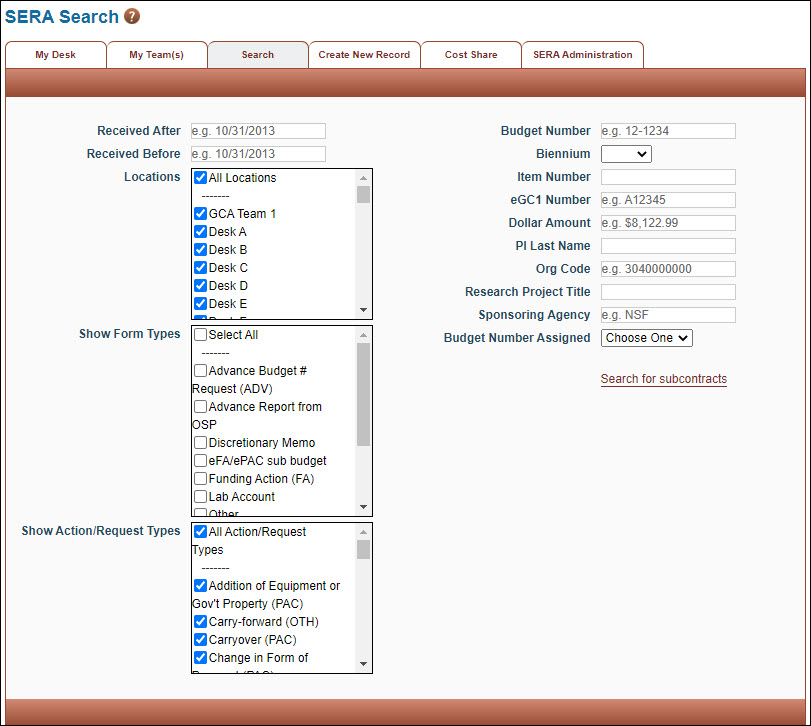Focus the Budget Number input field
The height and width of the screenshot is (726, 811).
click(x=668, y=131)
